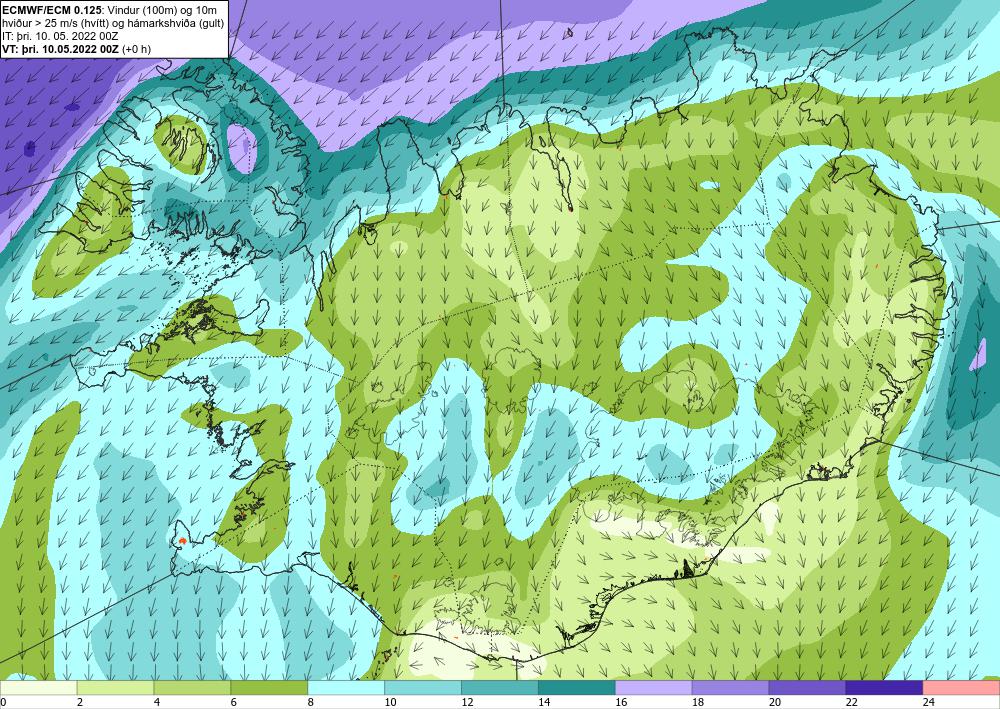The width and height of the screenshot is (1000, 709).
Task: Click the legend scale label "2"
Action: pos(80,702)
